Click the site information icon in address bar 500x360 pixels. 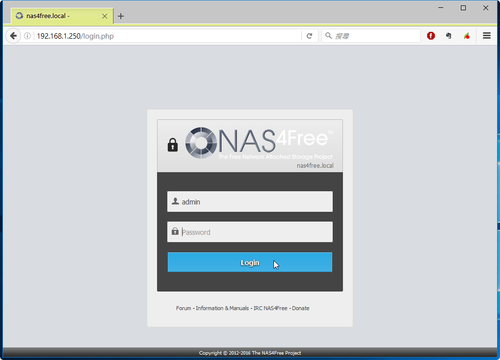coord(28,36)
